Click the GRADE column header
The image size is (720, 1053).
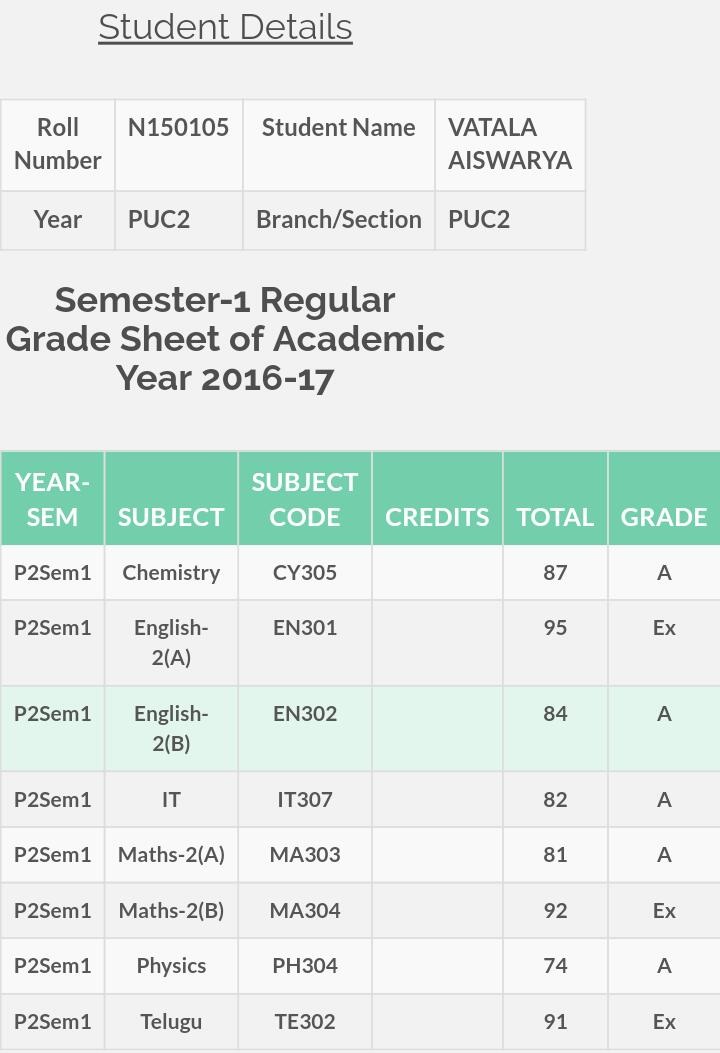pyautogui.click(x=664, y=499)
